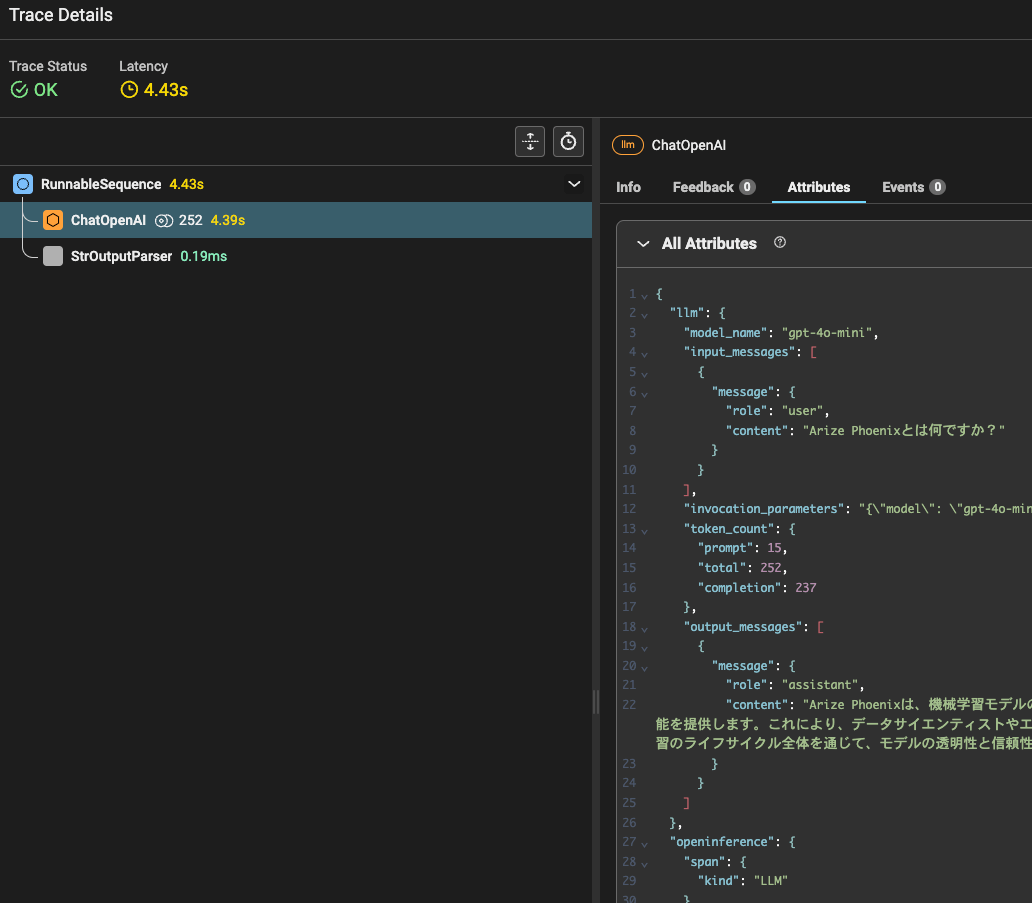The image size is (1032, 903).
Task: Click the token count icon beside 252
Action: [164, 220]
